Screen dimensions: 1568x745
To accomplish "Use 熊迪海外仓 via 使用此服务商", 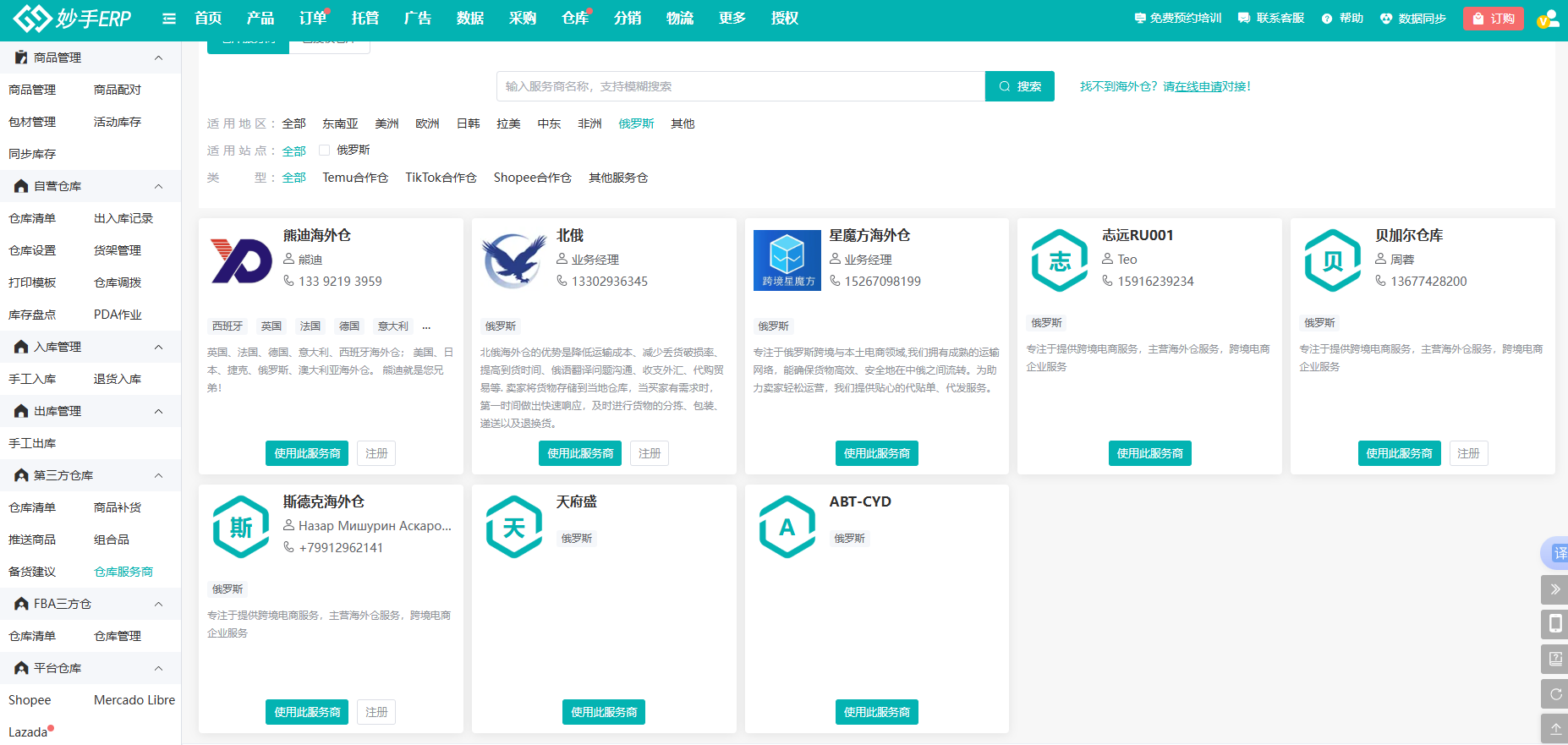I will [x=307, y=453].
